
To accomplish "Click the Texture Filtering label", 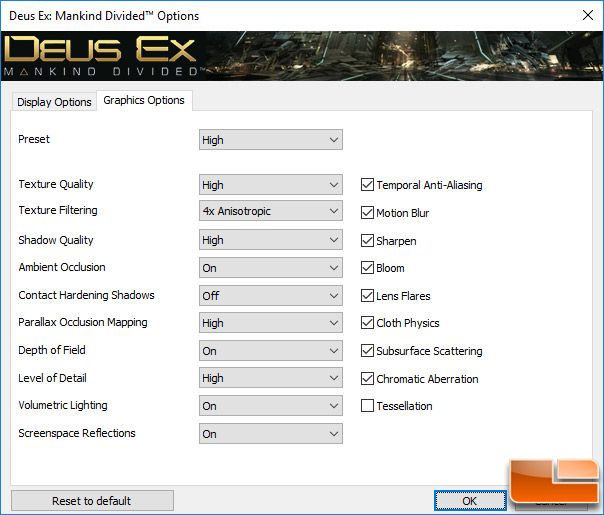I will [x=58, y=210].
